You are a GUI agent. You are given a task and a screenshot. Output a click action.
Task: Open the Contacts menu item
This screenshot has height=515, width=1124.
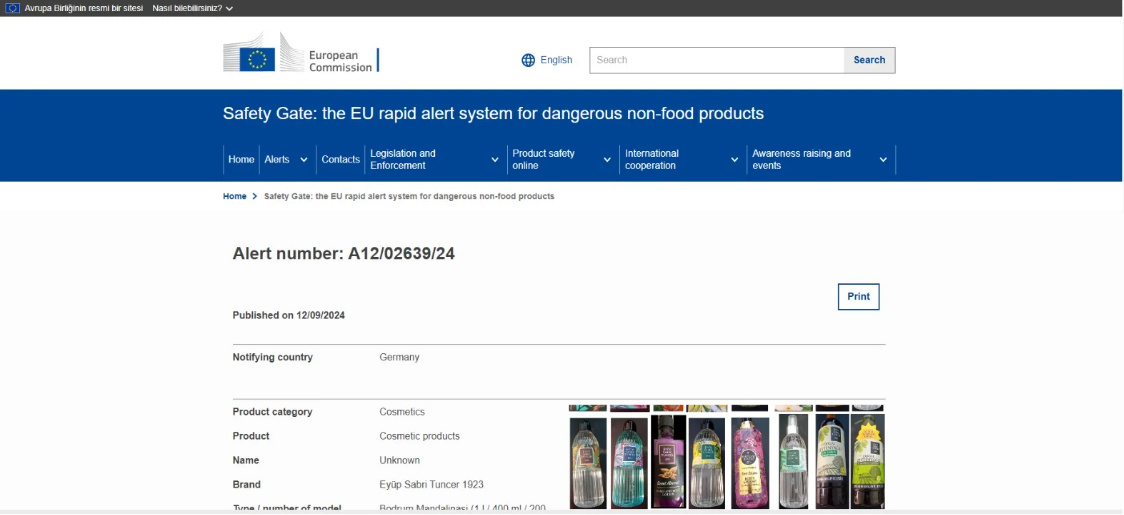tap(340, 159)
